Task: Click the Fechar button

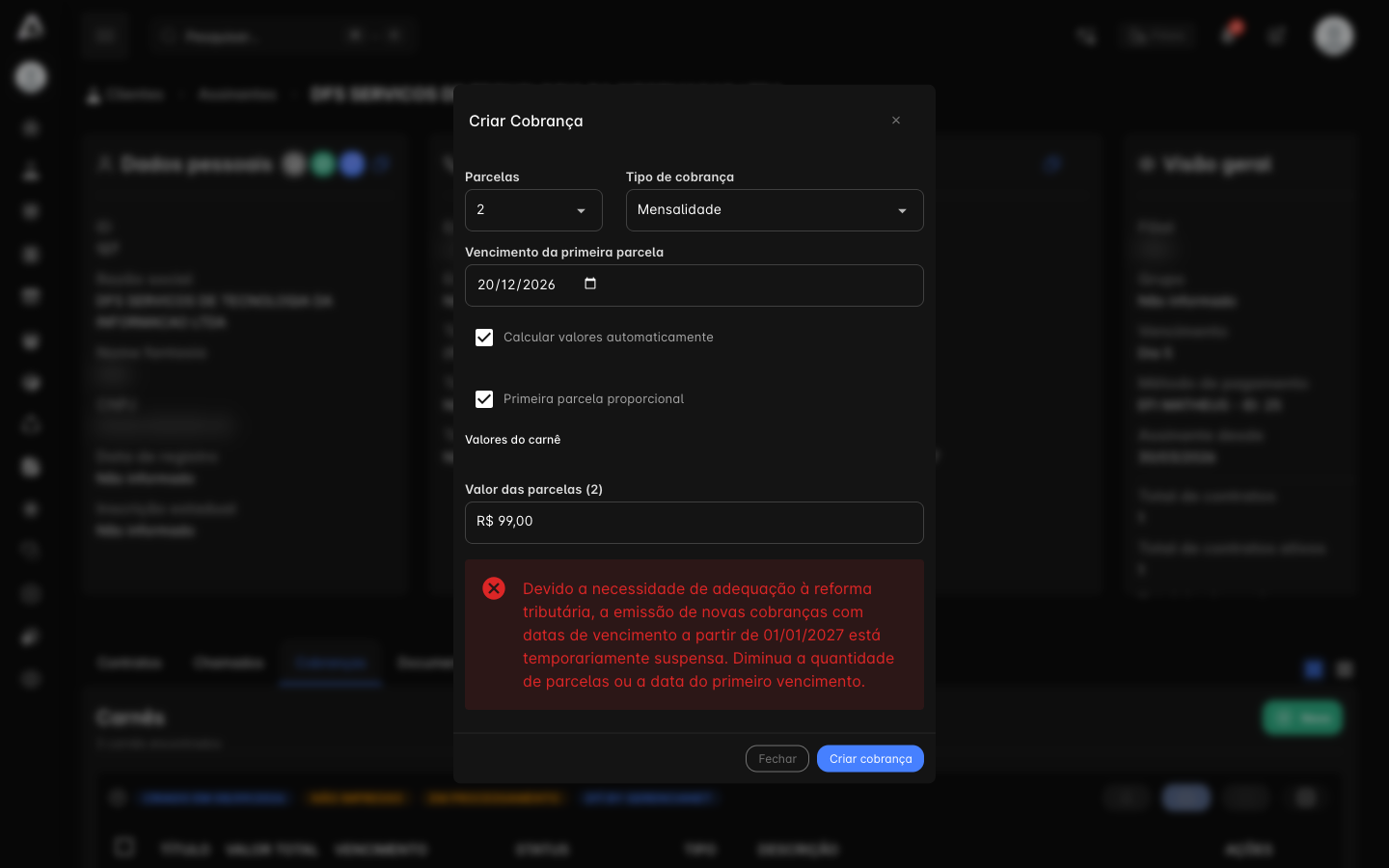Action: coord(777,759)
